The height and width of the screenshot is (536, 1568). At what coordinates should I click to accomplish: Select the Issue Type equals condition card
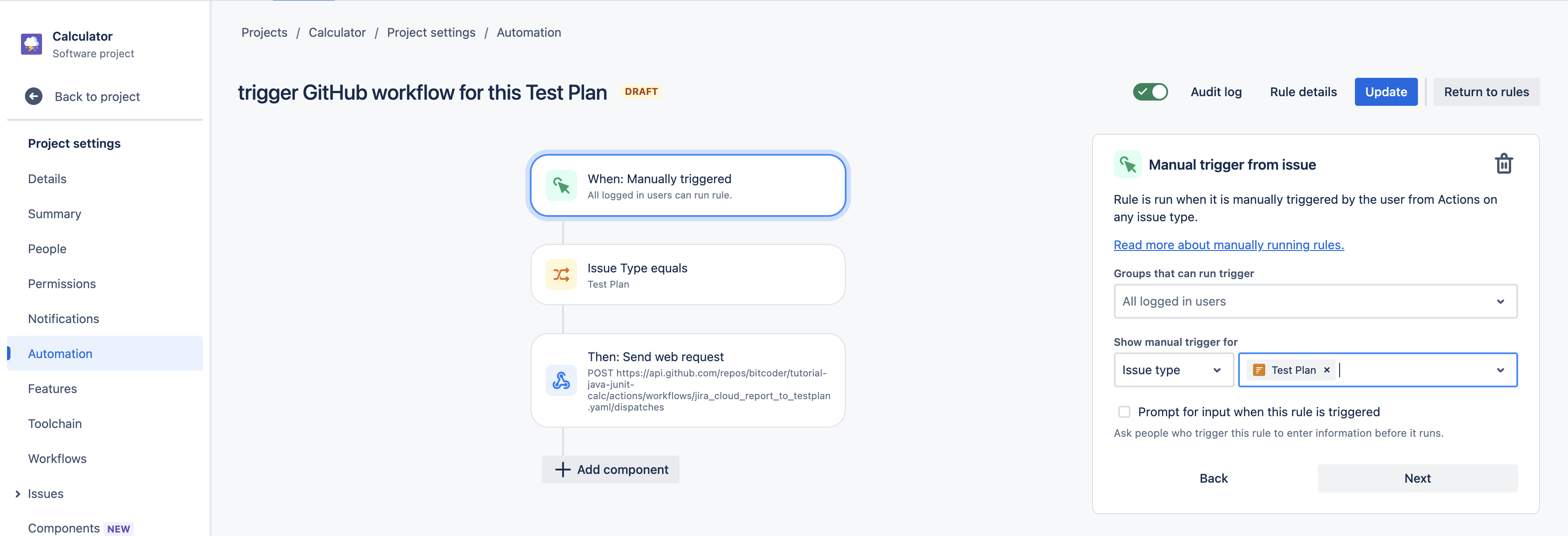(688, 275)
